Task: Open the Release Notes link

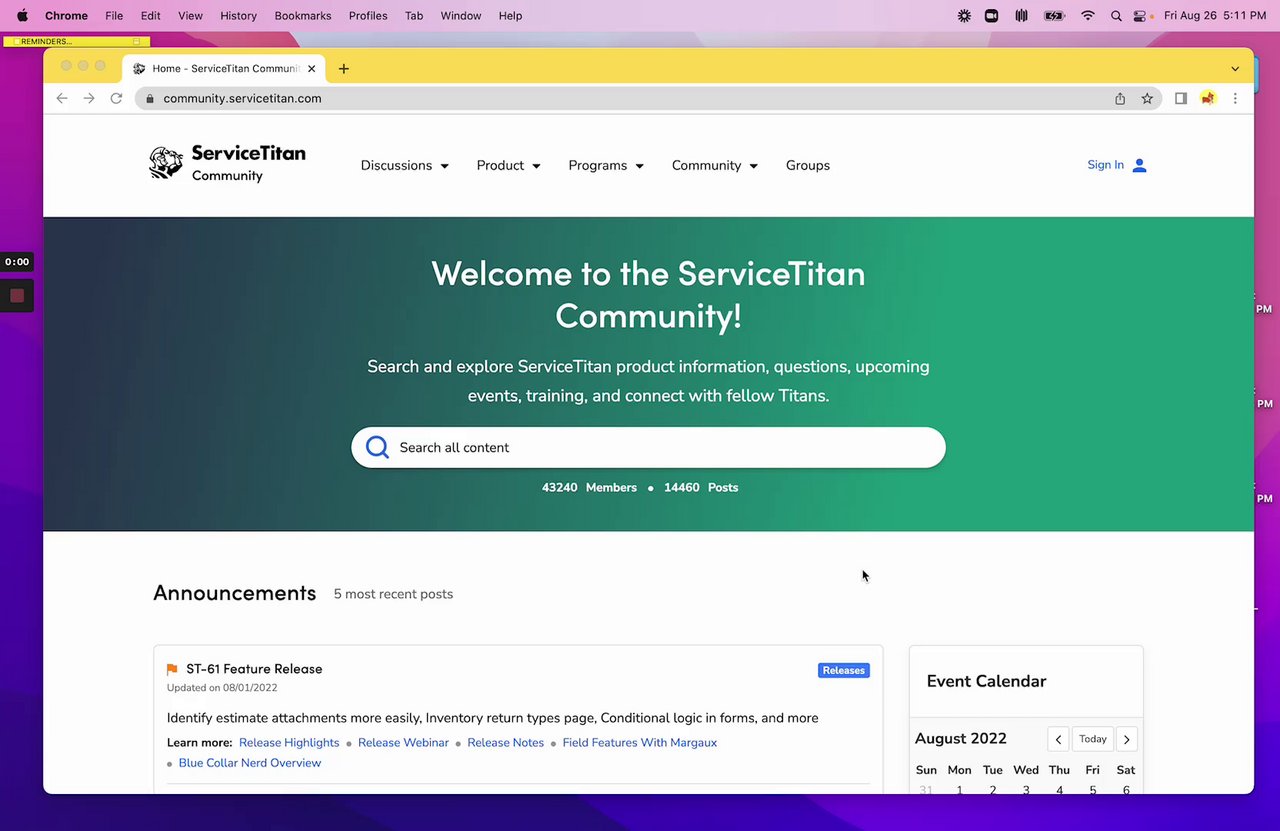Action: point(506,743)
